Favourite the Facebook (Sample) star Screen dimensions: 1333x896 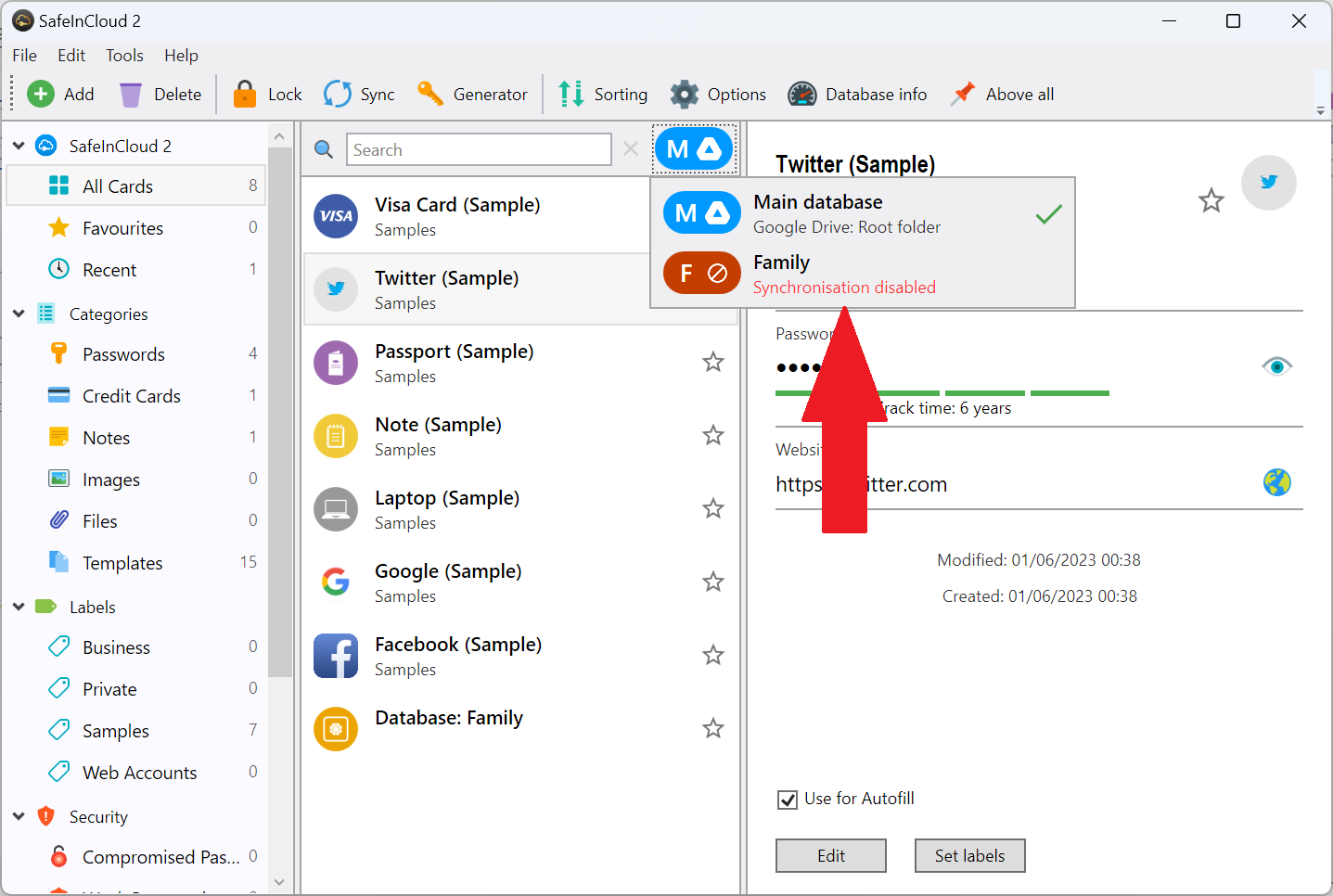712,655
